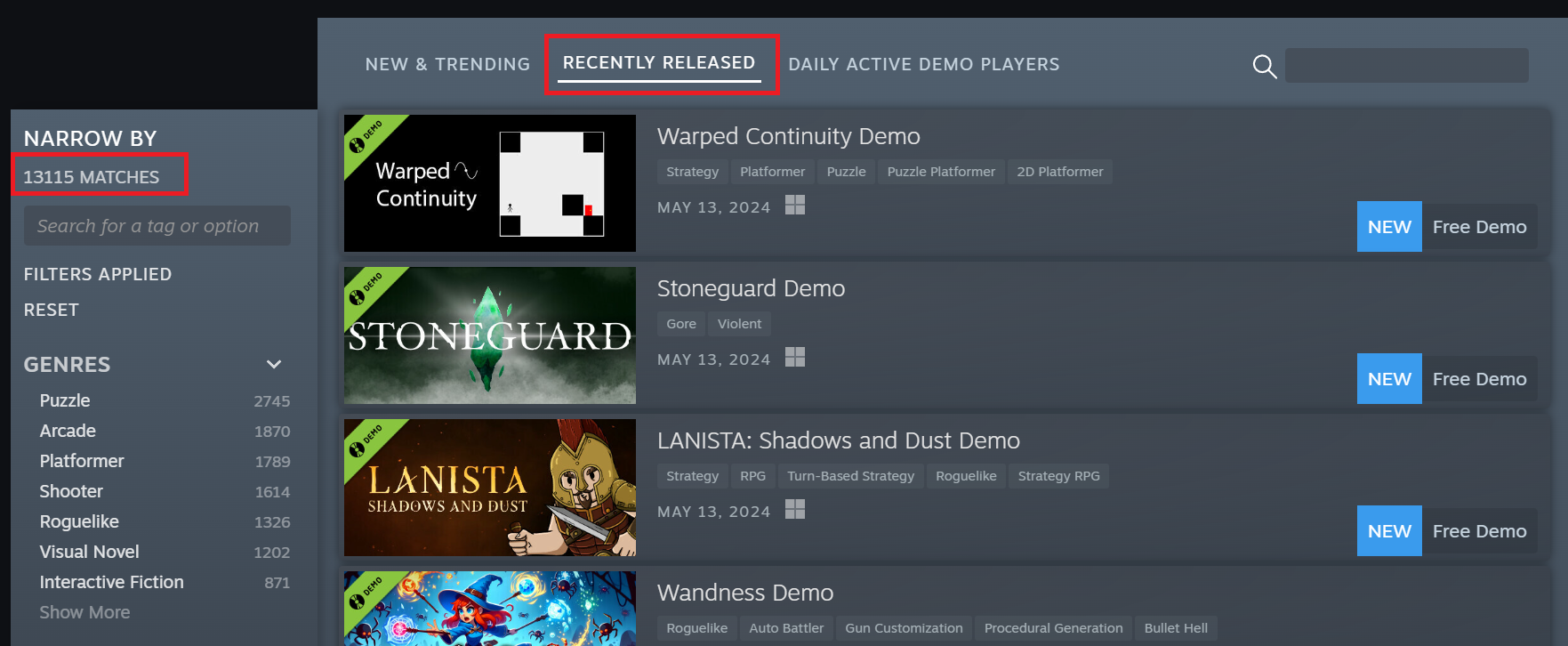
Task: Select the Recently Released tab
Action: click(659, 63)
